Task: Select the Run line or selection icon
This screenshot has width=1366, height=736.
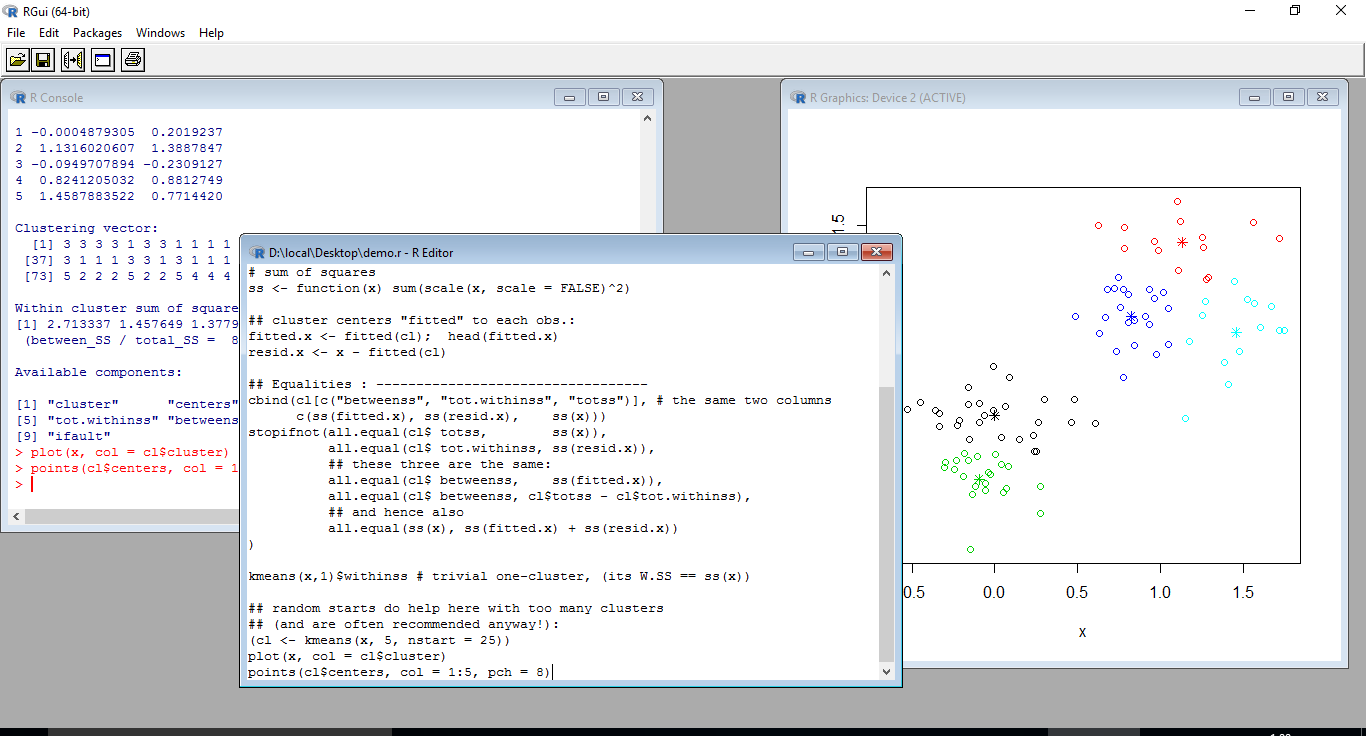Action: tap(72, 59)
